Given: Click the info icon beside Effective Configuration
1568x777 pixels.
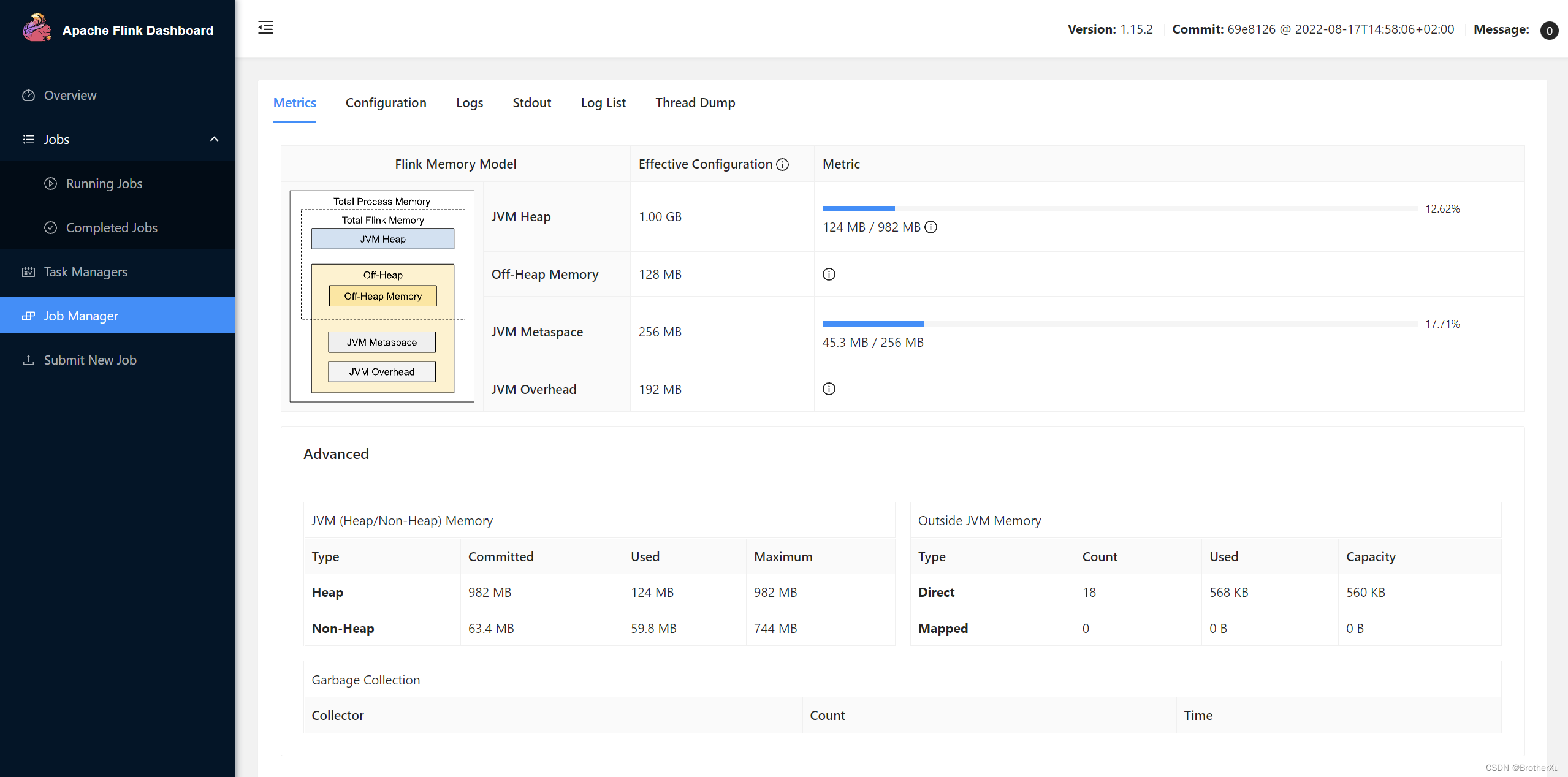Looking at the screenshot, I should pyautogui.click(x=782, y=164).
